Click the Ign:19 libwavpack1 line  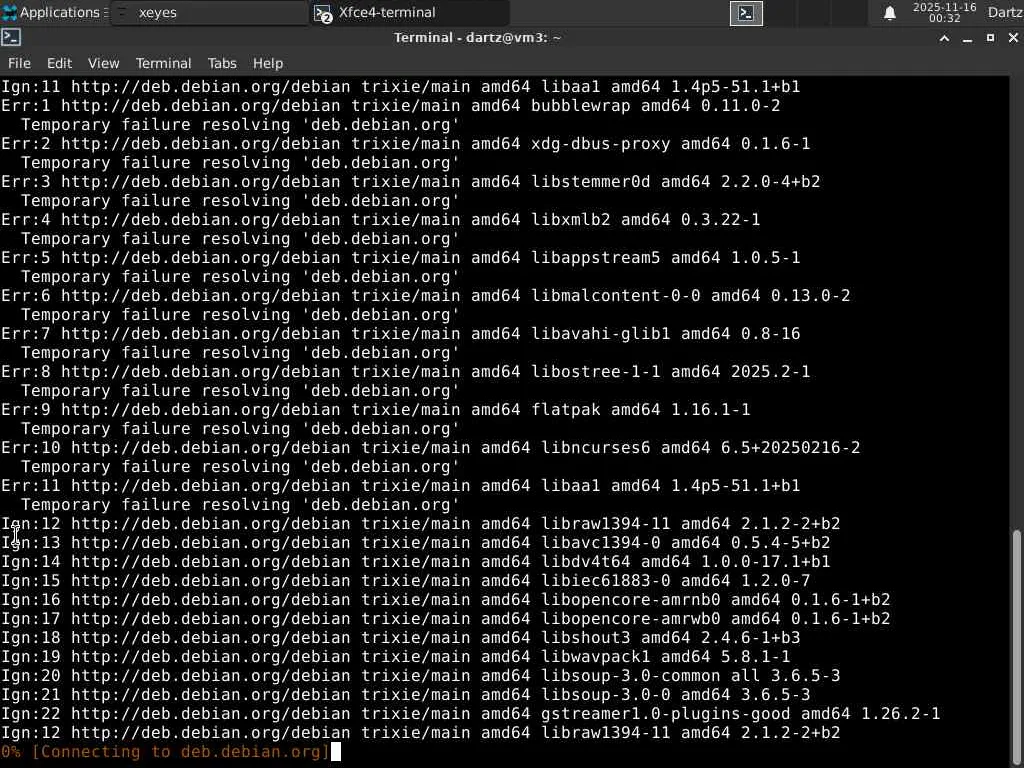click(x=396, y=656)
